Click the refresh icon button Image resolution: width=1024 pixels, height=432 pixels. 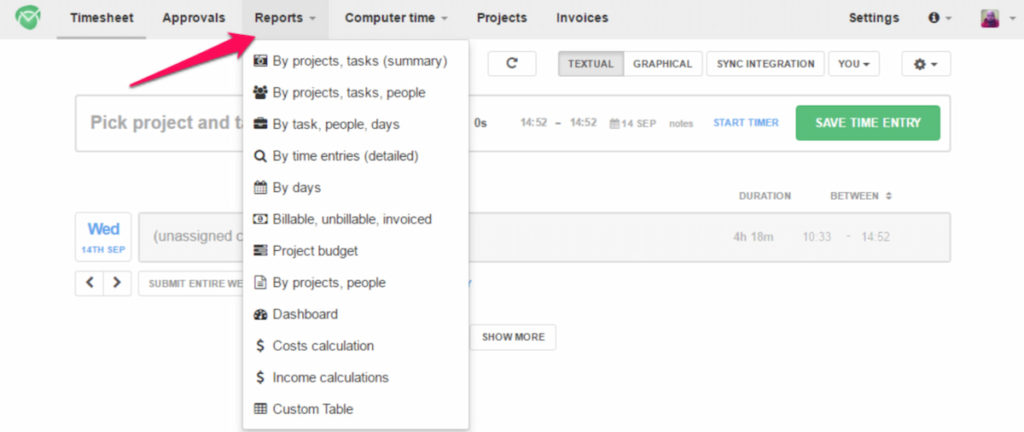(x=512, y=64)
